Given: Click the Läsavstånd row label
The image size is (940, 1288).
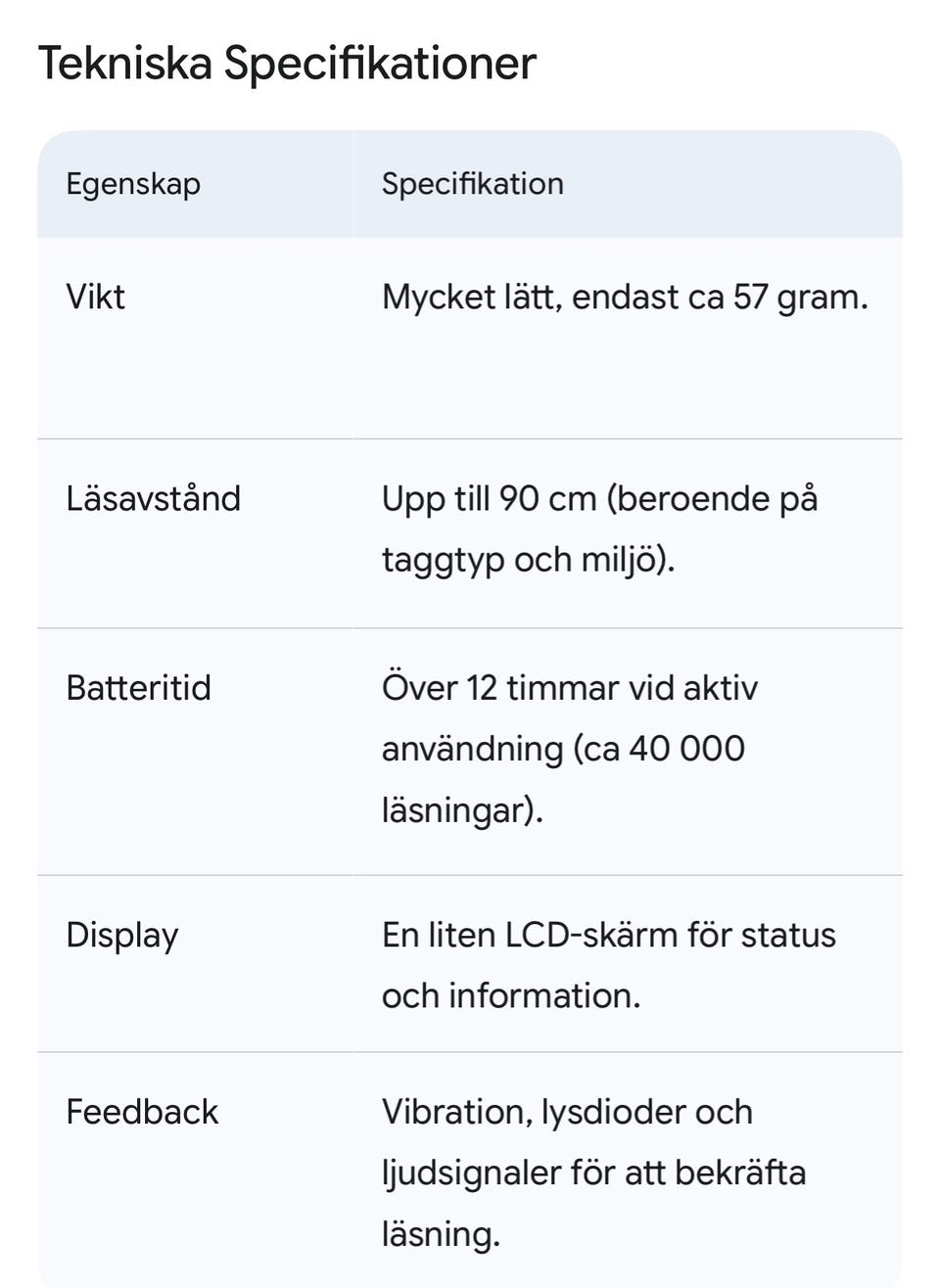Looking at the screenshot, I should point(153,498).
